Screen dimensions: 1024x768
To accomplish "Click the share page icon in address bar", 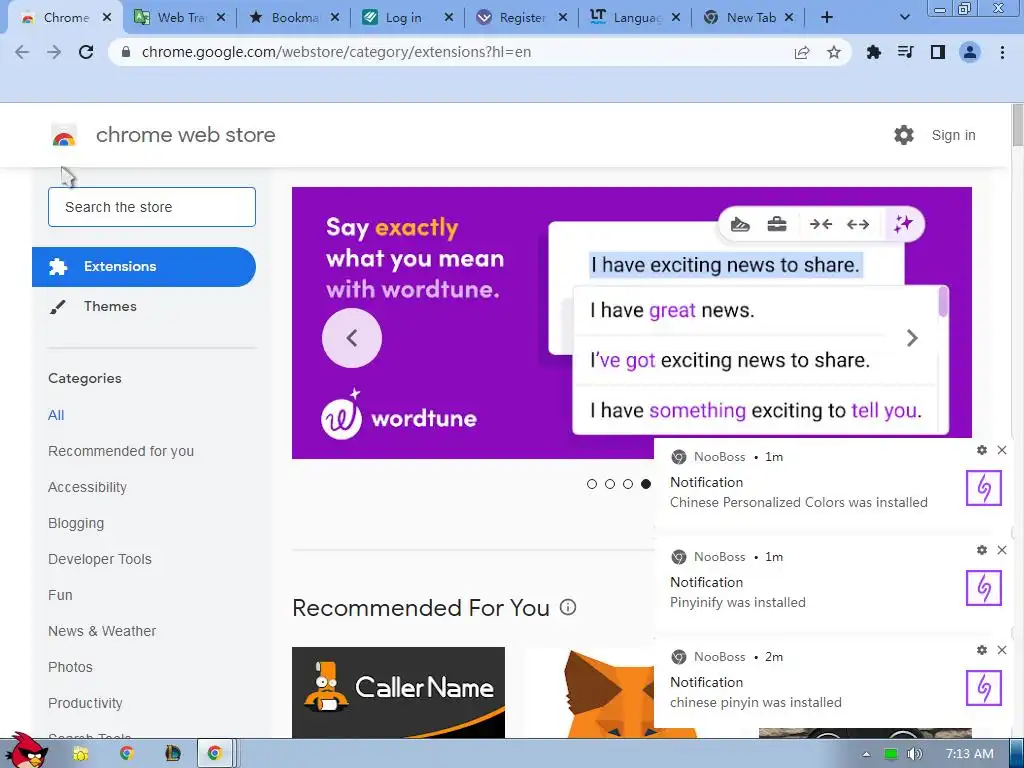I will click(x=802, y=52).
